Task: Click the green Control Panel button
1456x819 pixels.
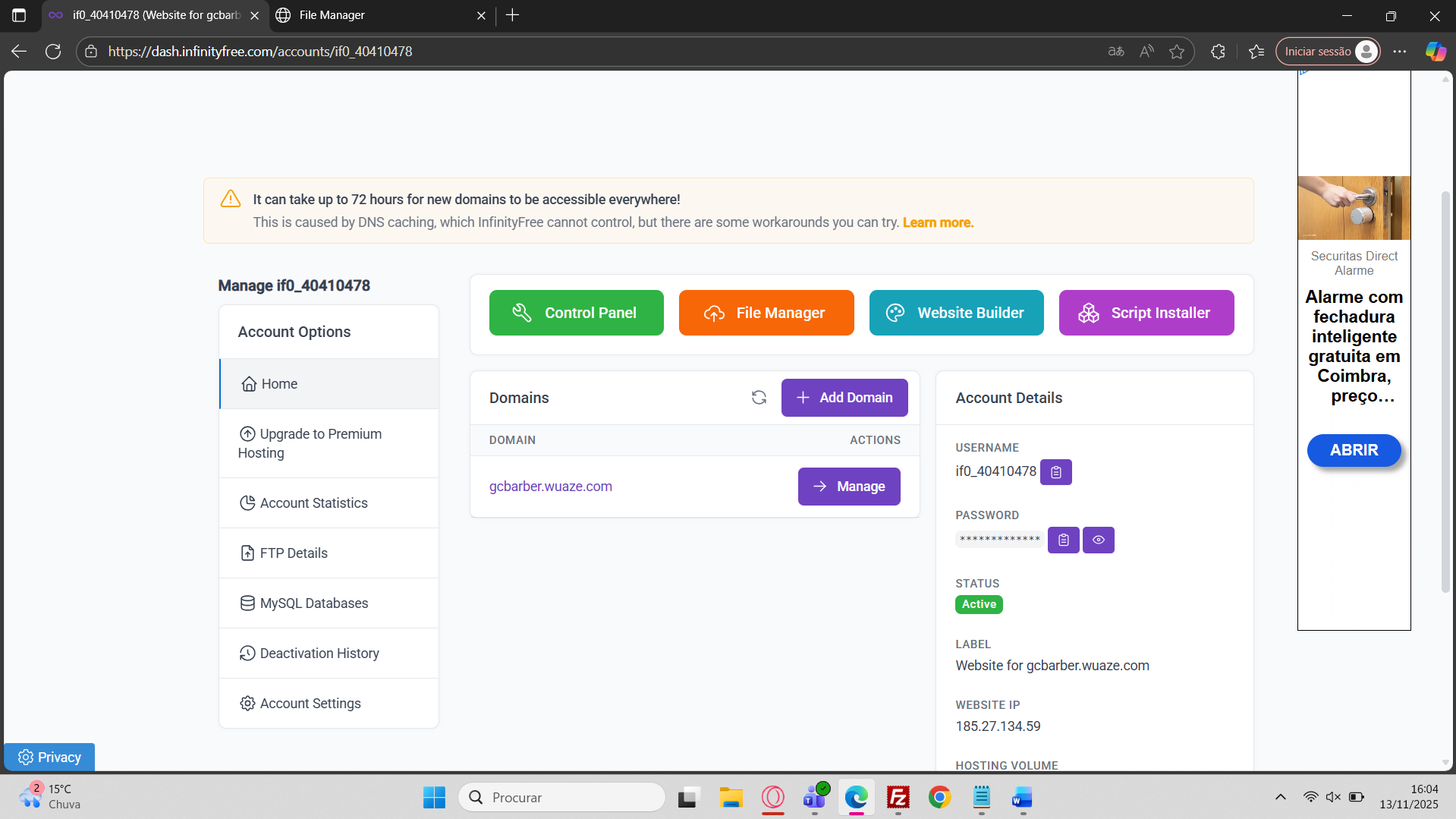Action: point(576,313)
